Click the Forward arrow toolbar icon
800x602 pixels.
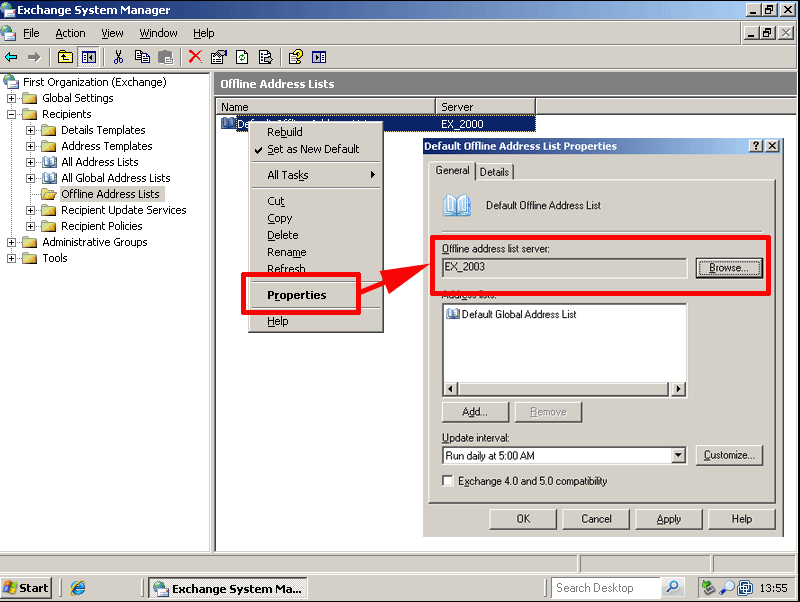click(x=34, y=57)
